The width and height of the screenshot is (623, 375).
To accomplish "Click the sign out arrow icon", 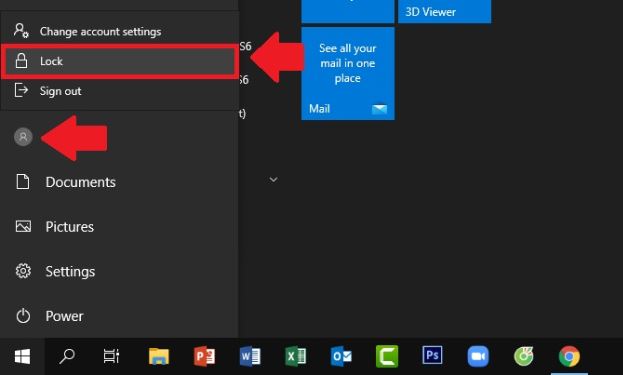I will pyautogui.click(x=21, y=91).
